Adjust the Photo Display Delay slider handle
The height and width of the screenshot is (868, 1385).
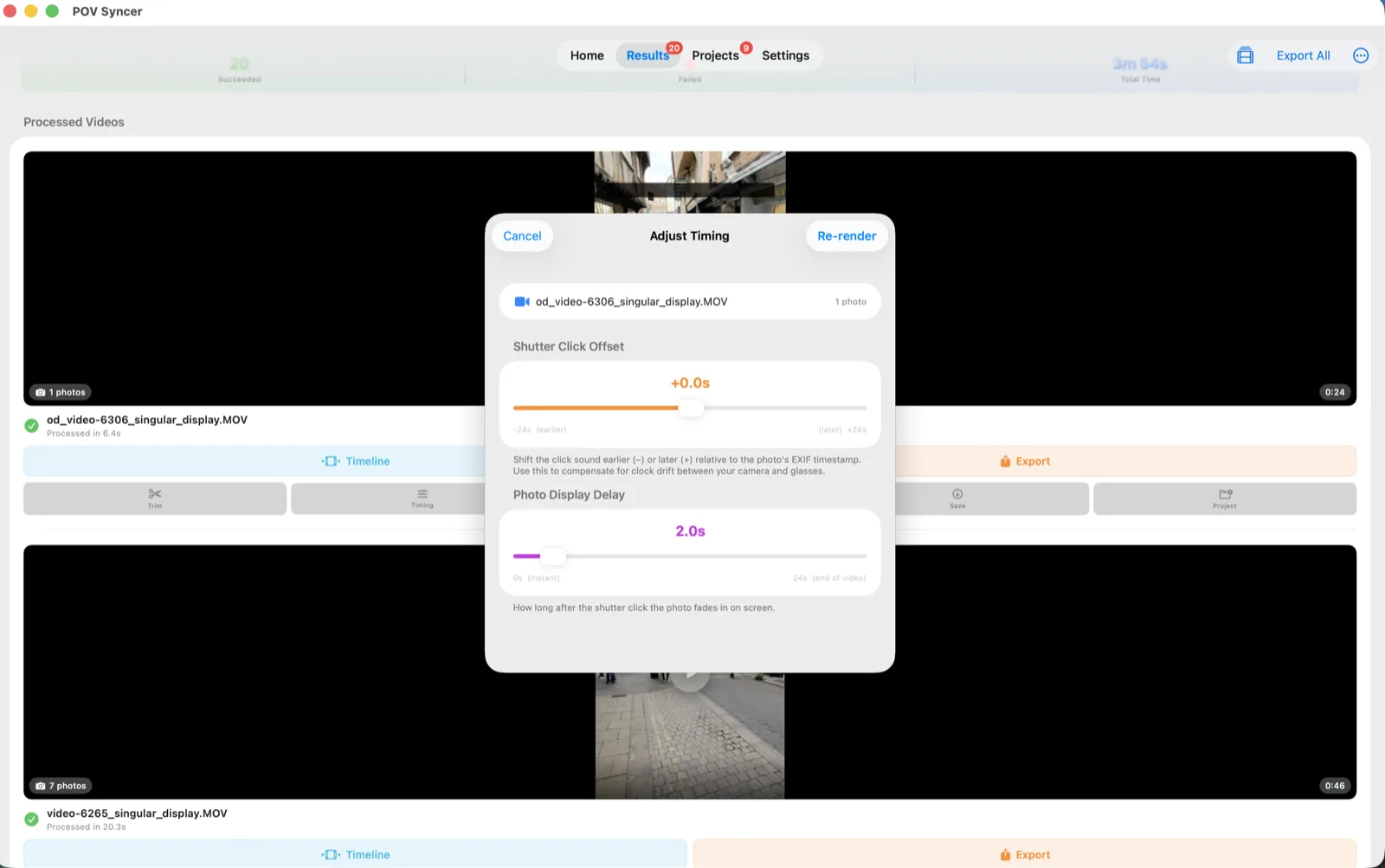pos(554,556)
